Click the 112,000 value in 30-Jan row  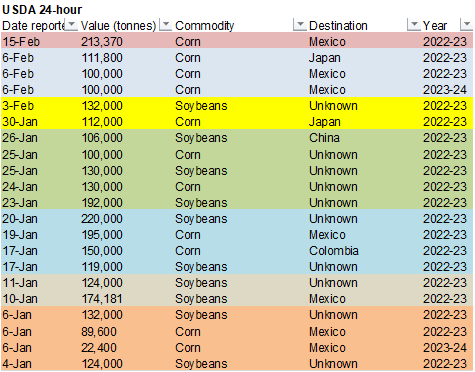coord(102,122)
